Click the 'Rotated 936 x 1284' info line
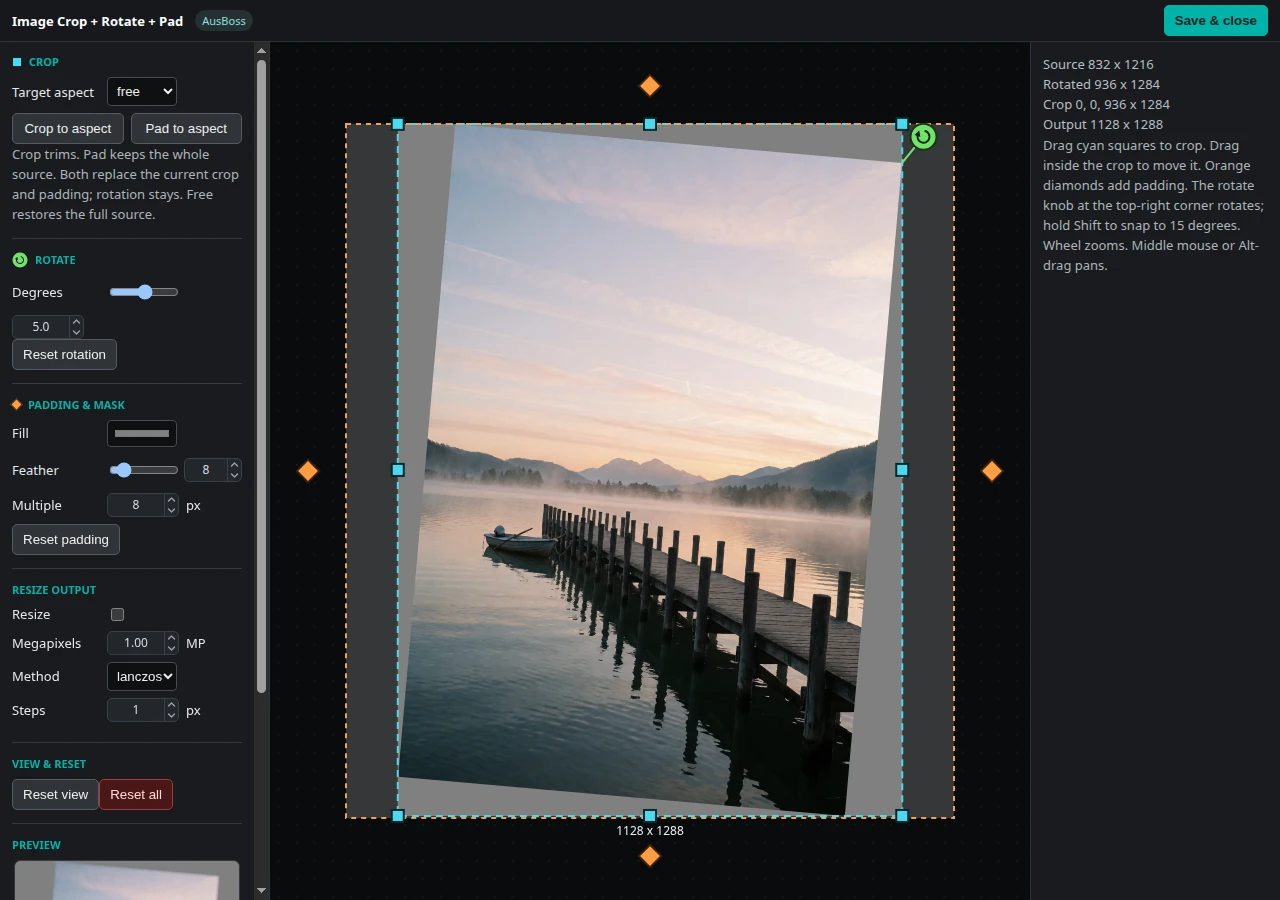Image resolution: width=1280 pixels, height=900 pixels. 1101,84
